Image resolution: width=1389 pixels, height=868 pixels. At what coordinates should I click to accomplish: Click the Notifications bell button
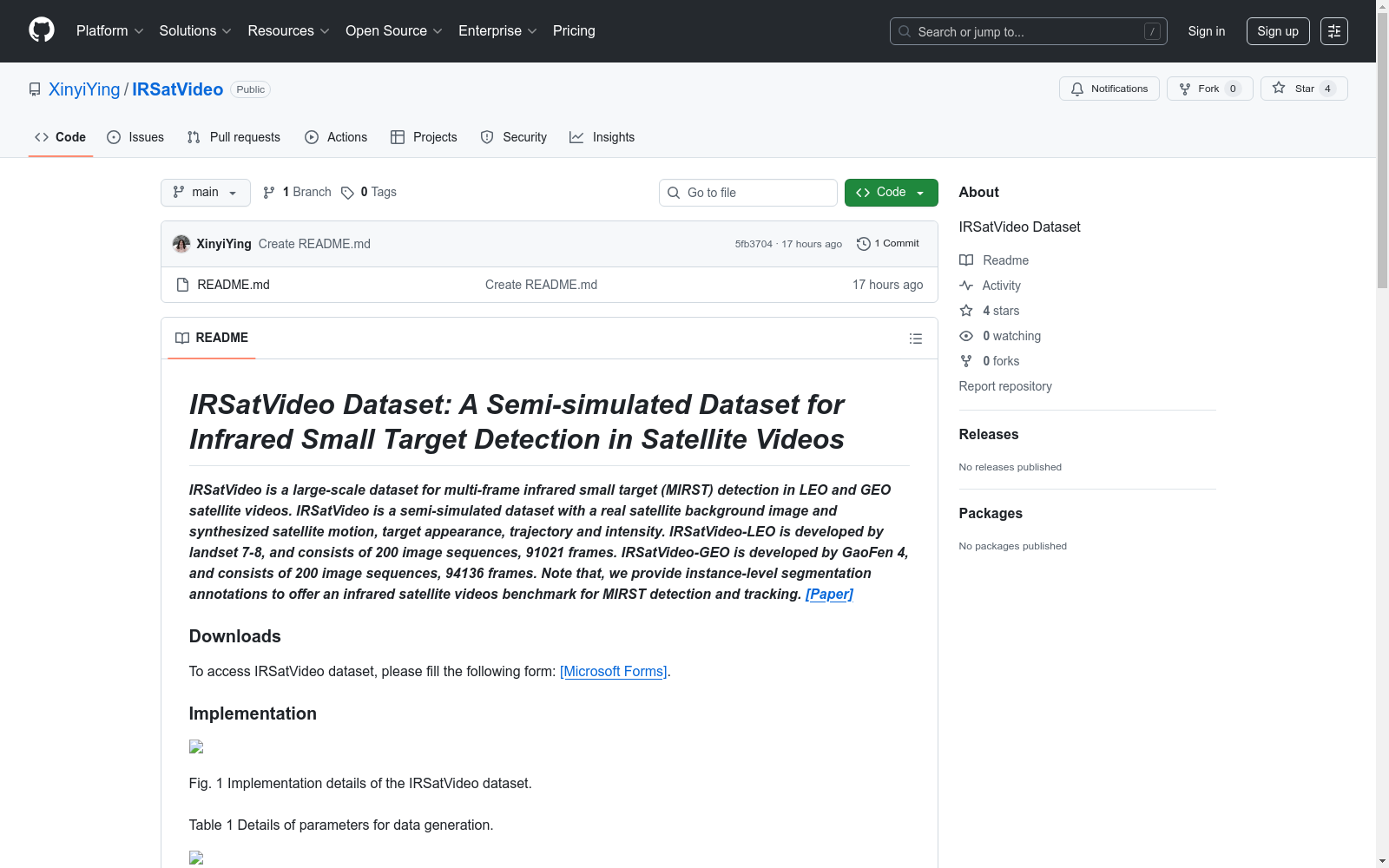pyautogui.click(x=1109, y=89)
